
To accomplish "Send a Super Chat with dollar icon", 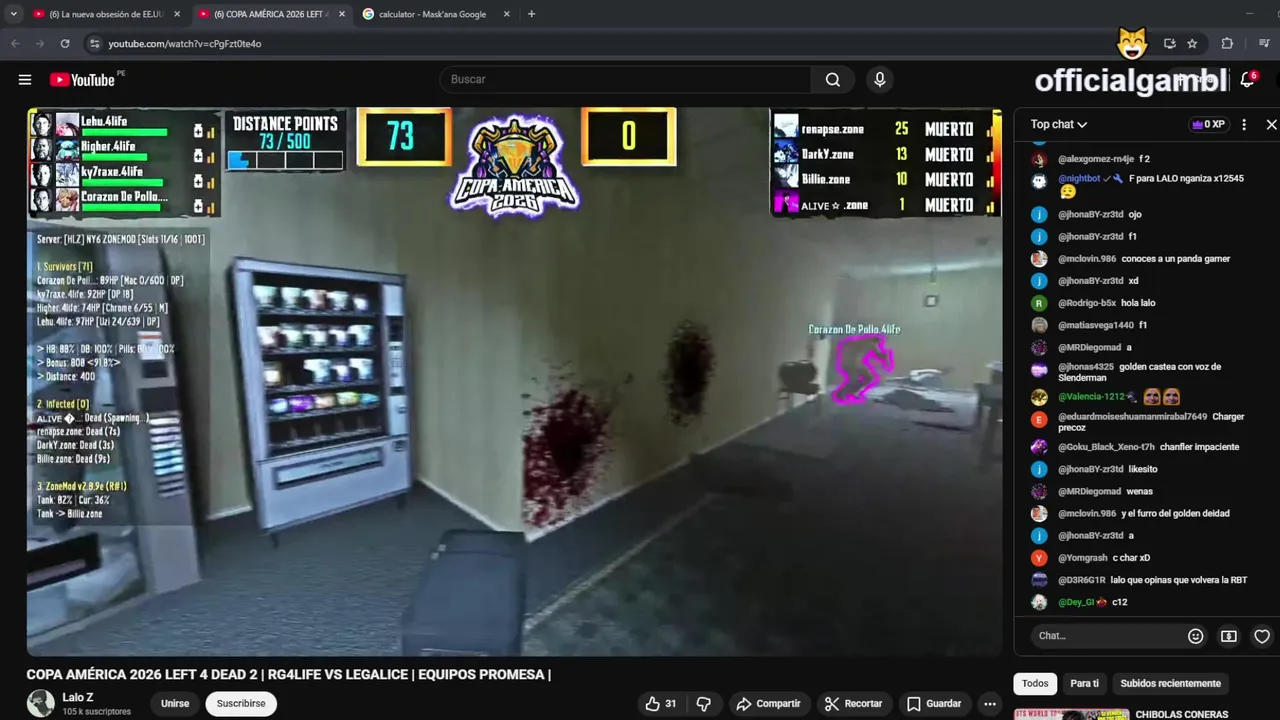I will pos(1229,636).
